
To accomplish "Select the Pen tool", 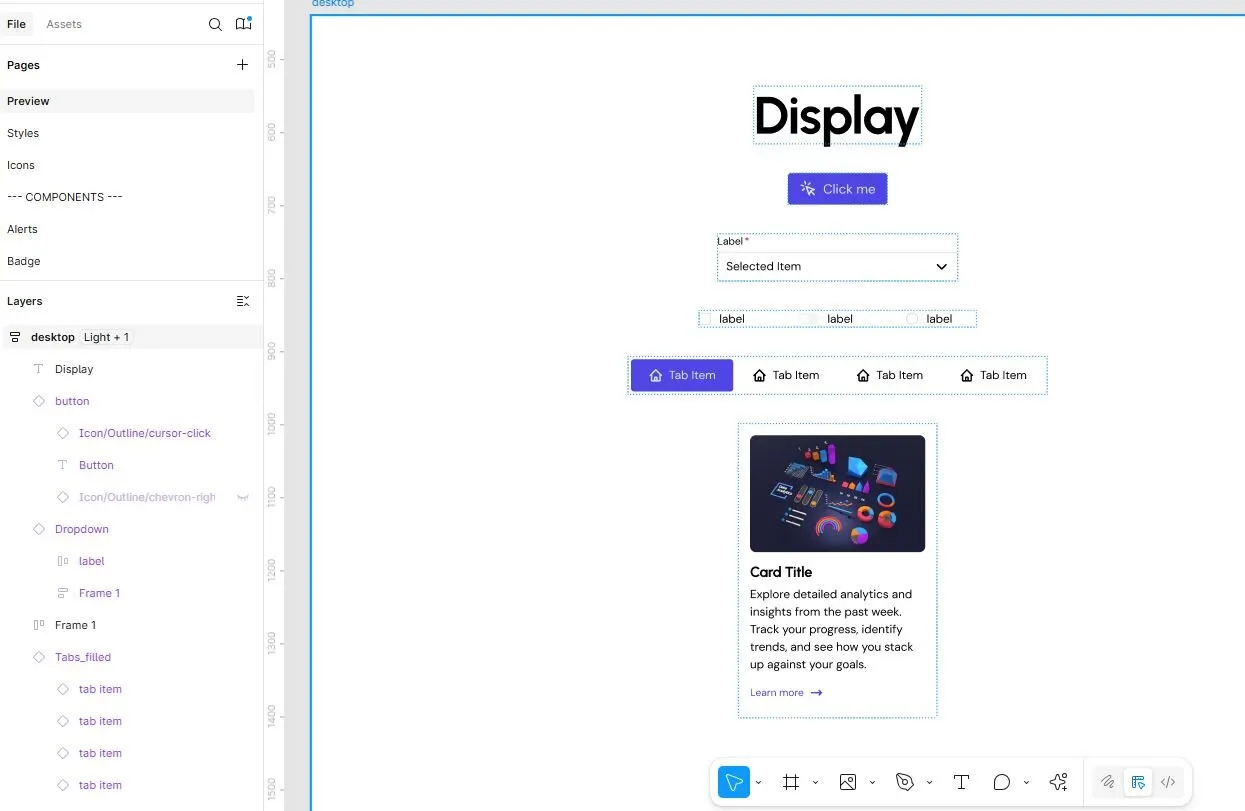I will 903,781.
